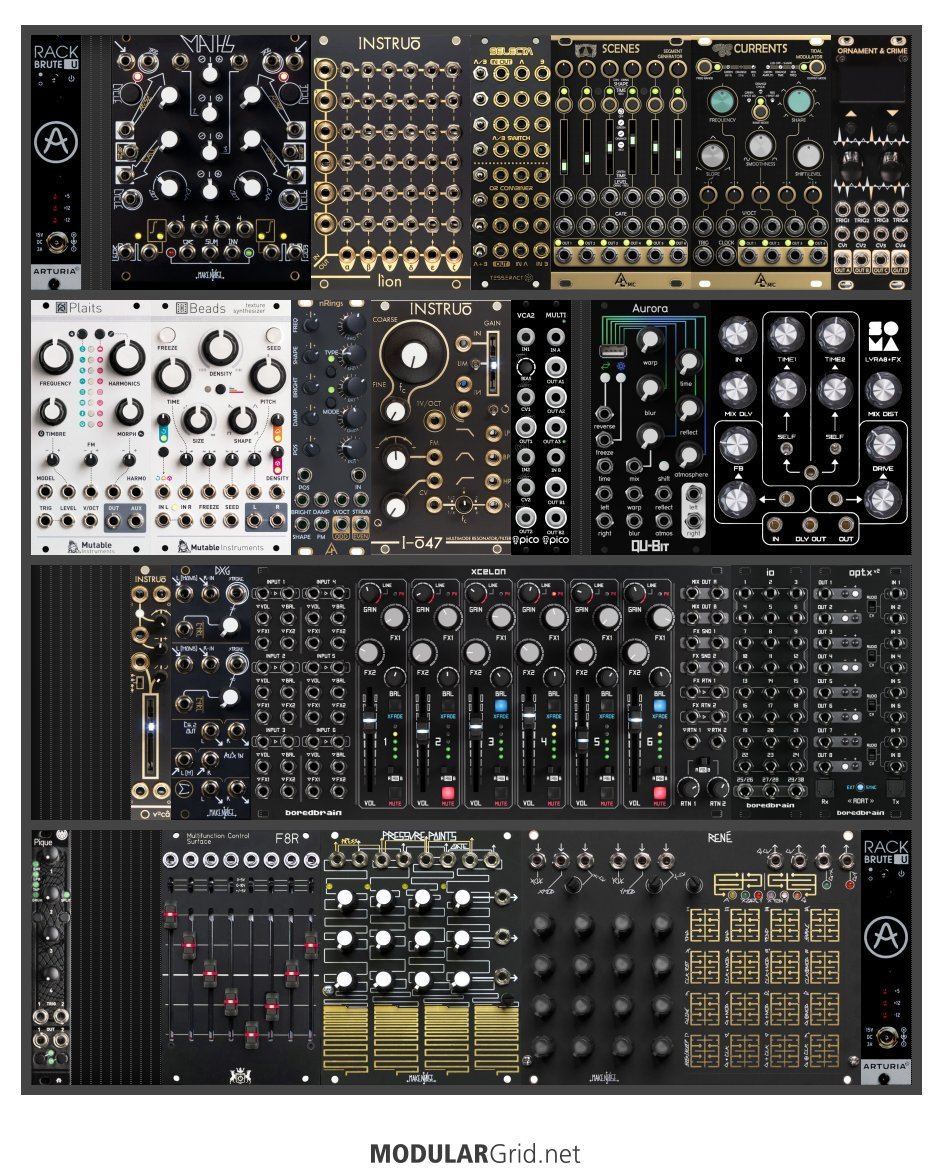Push the MODE button on nRings
The width and height of the screenshot is (952, 1175).
(x=331, y=401)
